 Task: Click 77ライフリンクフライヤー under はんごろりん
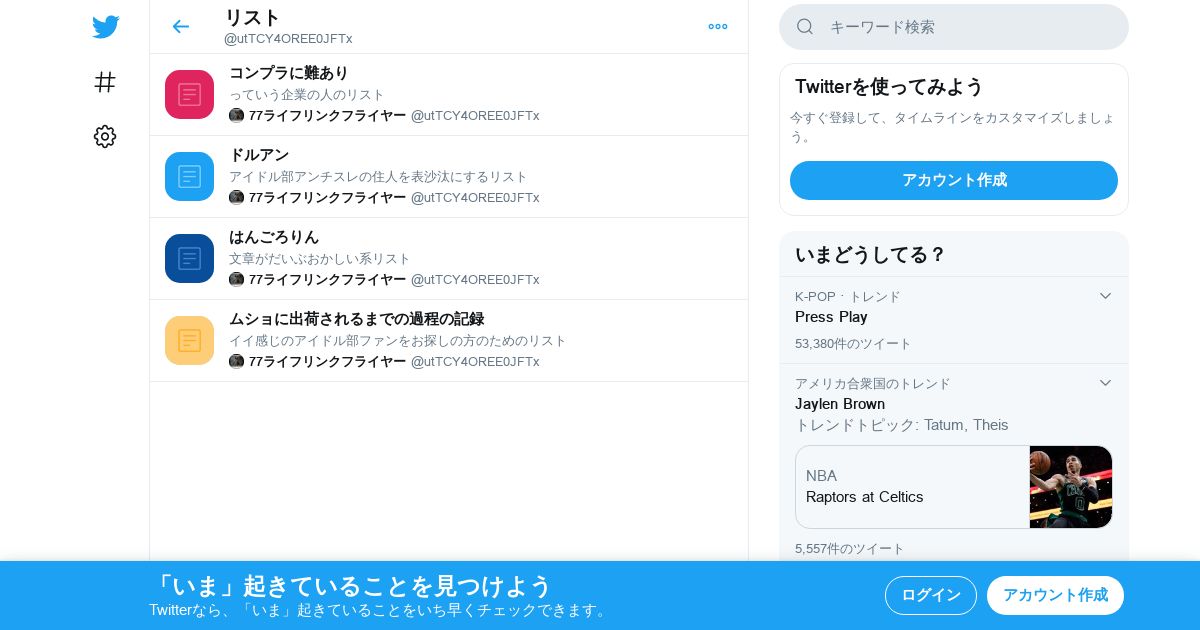point(327,280)
